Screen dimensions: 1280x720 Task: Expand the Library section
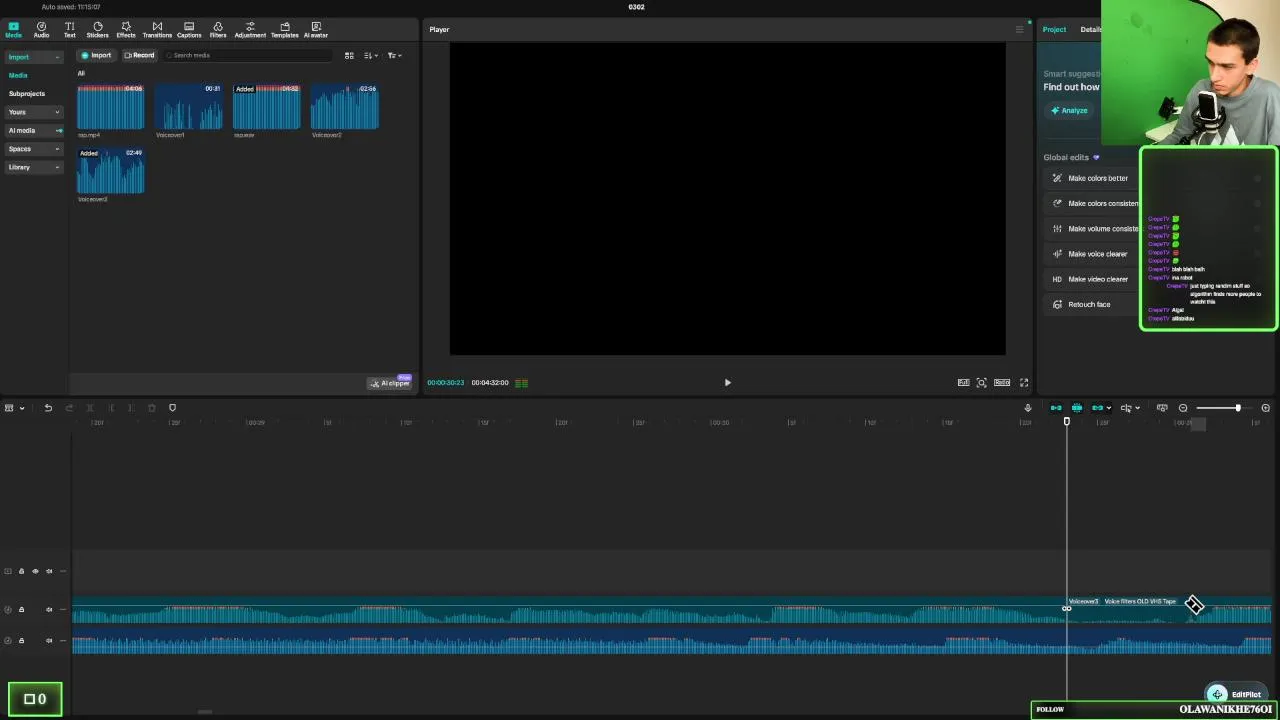click(x=34, y=167)
